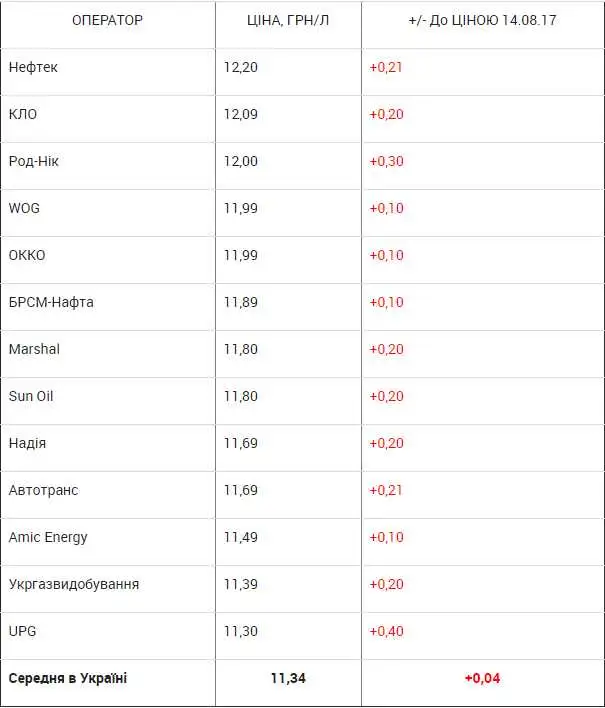This screenshot has width=605, height=708.
Task: Click the +/- До ЦІНОЮ 14.08.17 header
Action: pos(482,20)
